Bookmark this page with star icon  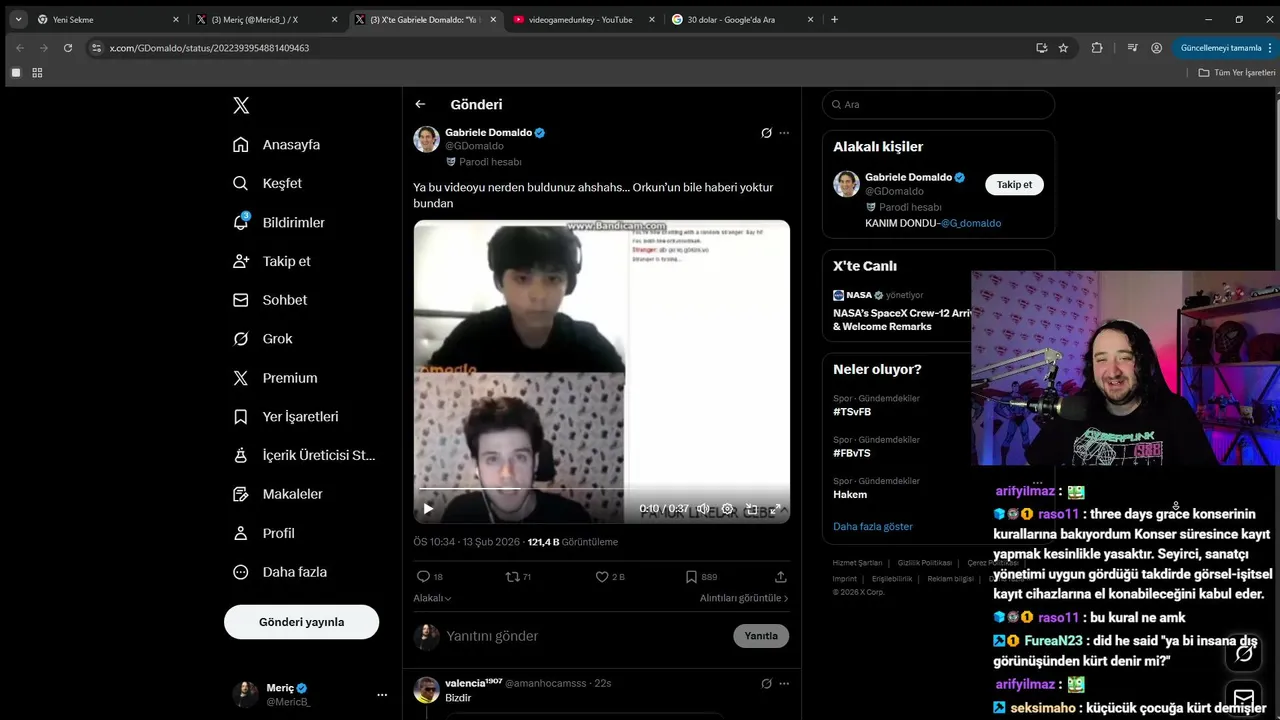click(x=1063, y=47)
